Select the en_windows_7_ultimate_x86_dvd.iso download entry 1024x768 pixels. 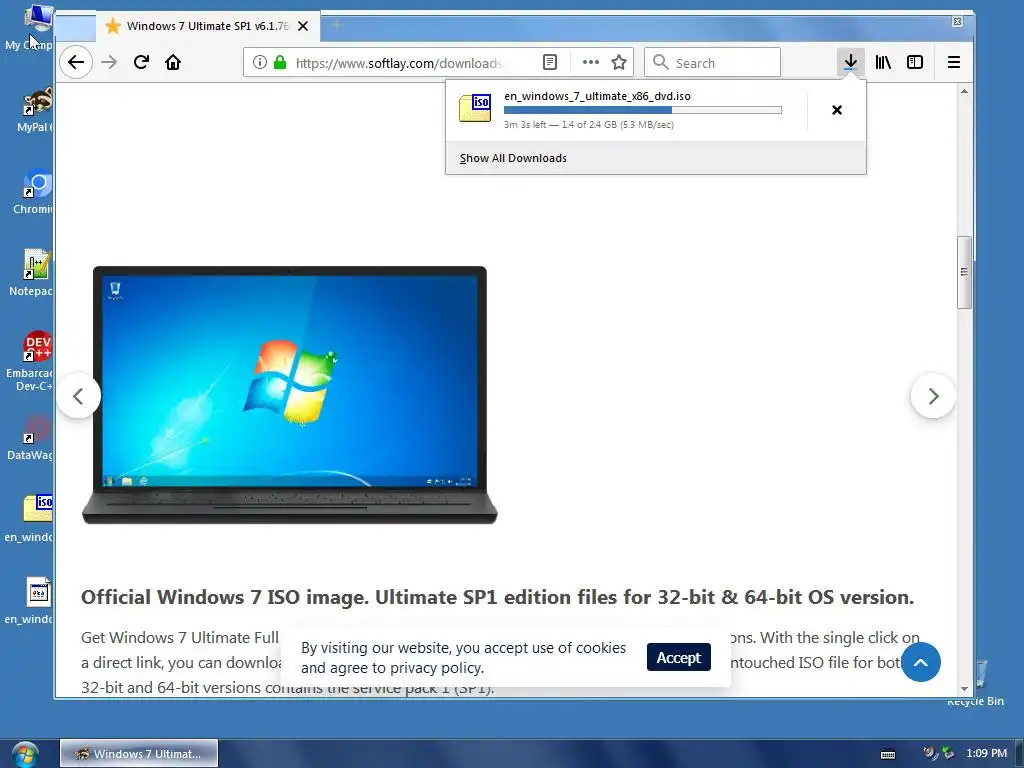coord(626,110)
